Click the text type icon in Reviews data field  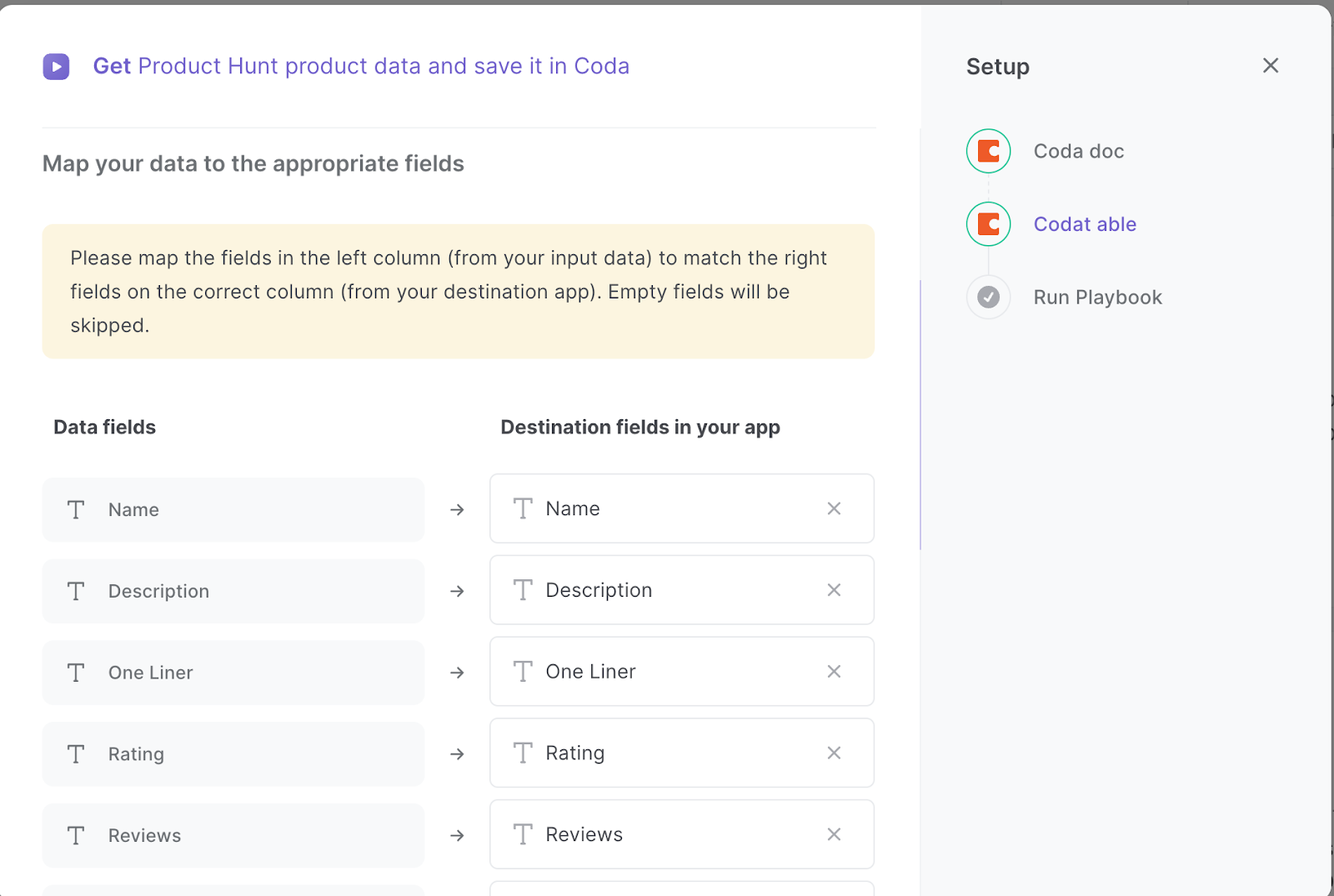click(76, 836)
